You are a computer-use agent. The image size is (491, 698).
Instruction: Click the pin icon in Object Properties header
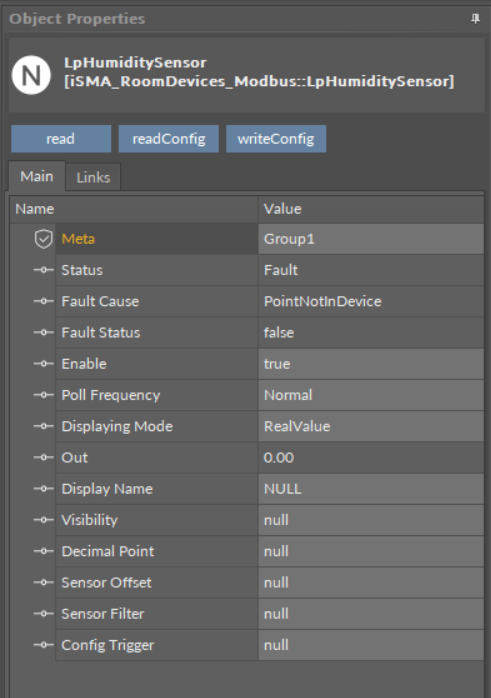(475, 19)
